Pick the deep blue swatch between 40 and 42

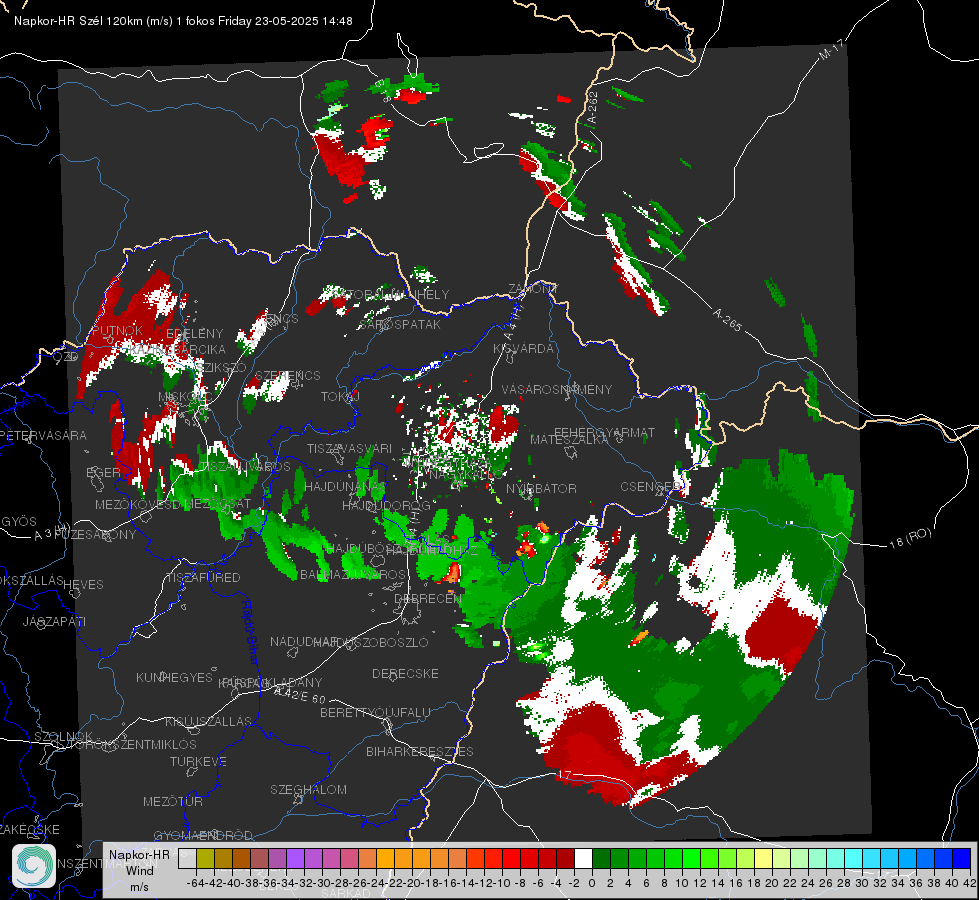[x=962, y=858]
